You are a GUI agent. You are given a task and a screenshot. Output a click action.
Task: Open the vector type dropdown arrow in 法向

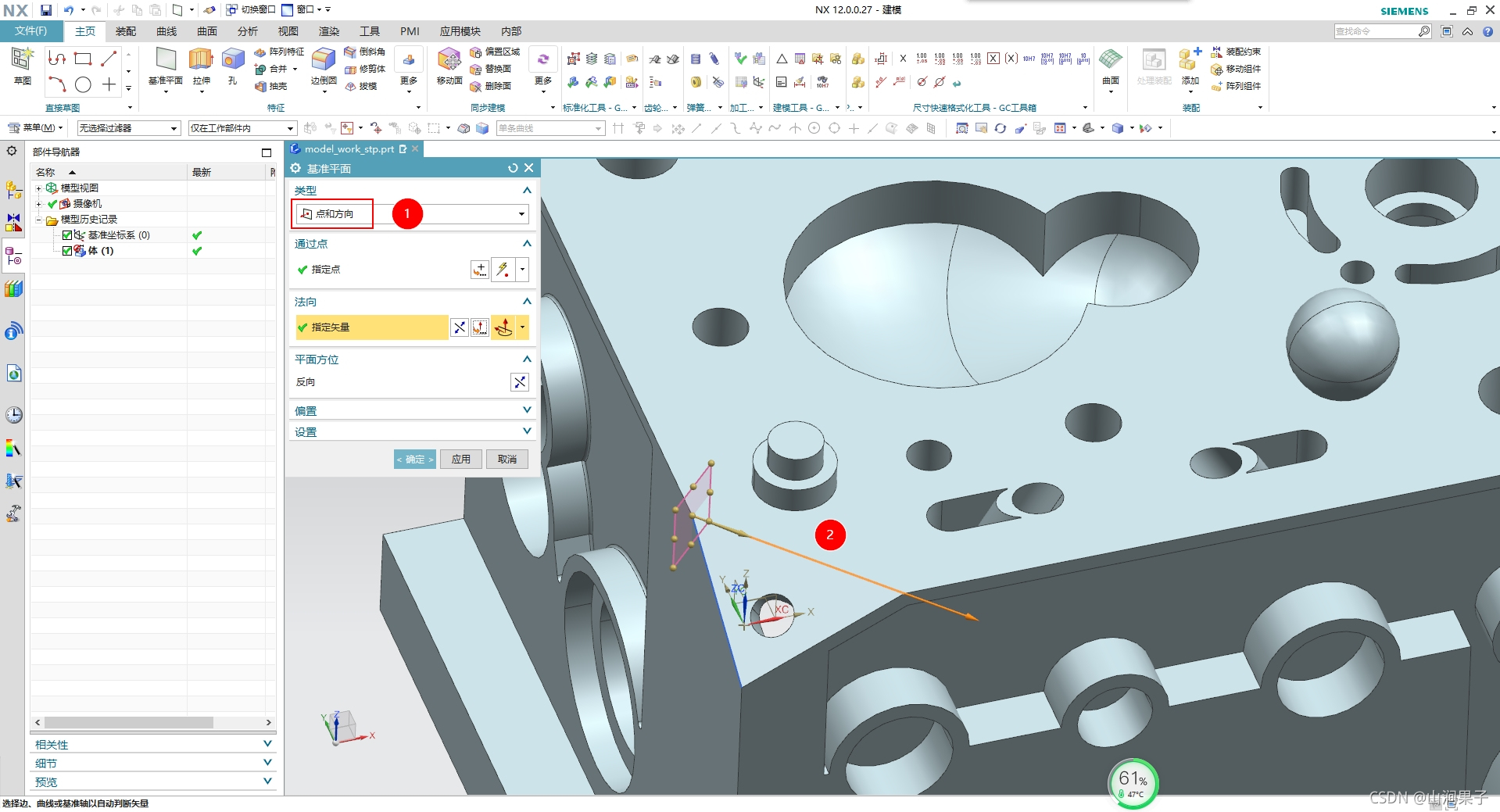(x=523, y=327)
